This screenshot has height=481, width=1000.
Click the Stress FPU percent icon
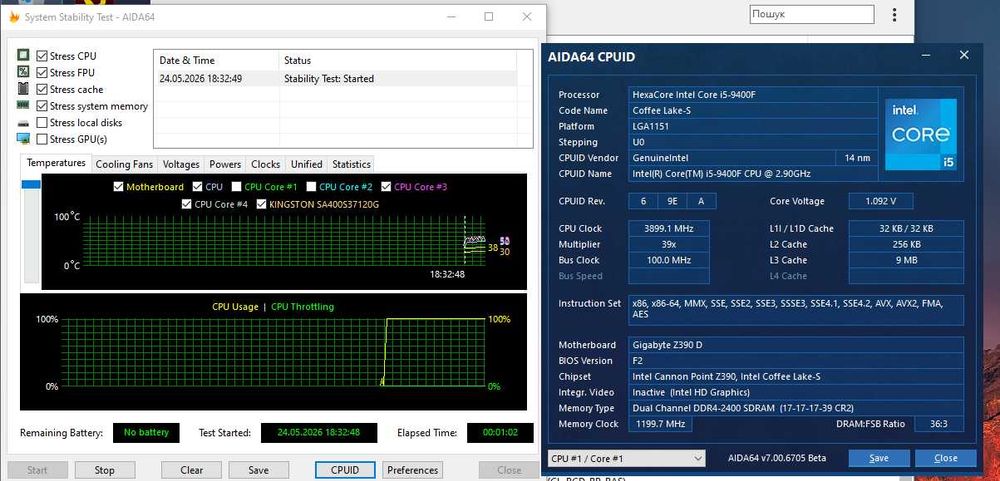[x=24, y=72]
